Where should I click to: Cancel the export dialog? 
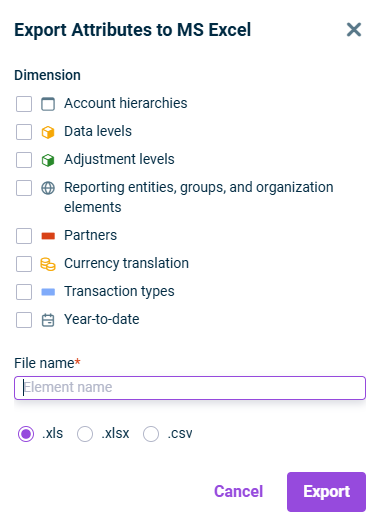[239, 491]
